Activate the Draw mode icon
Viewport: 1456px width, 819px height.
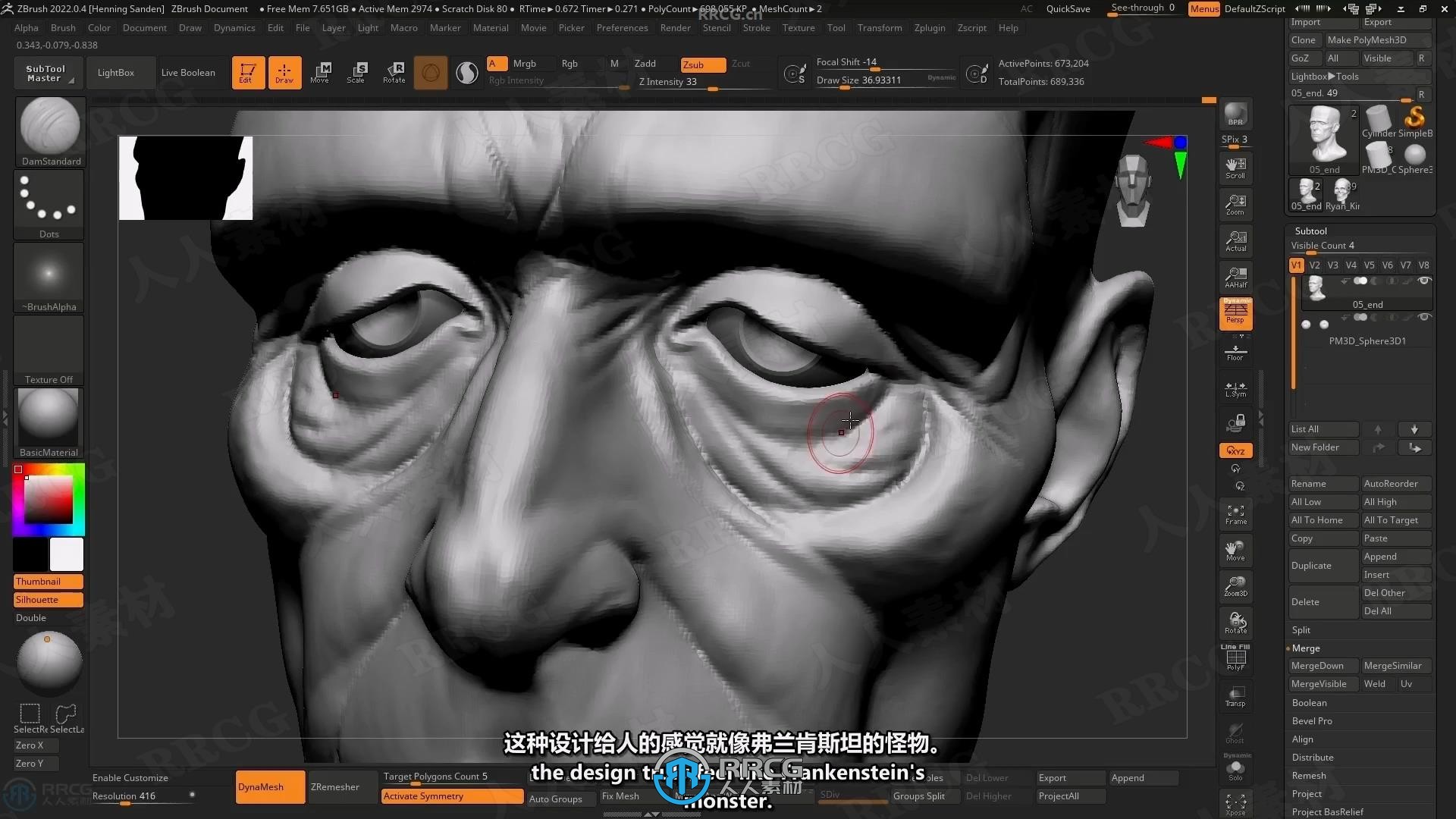[x=284, y=73]
